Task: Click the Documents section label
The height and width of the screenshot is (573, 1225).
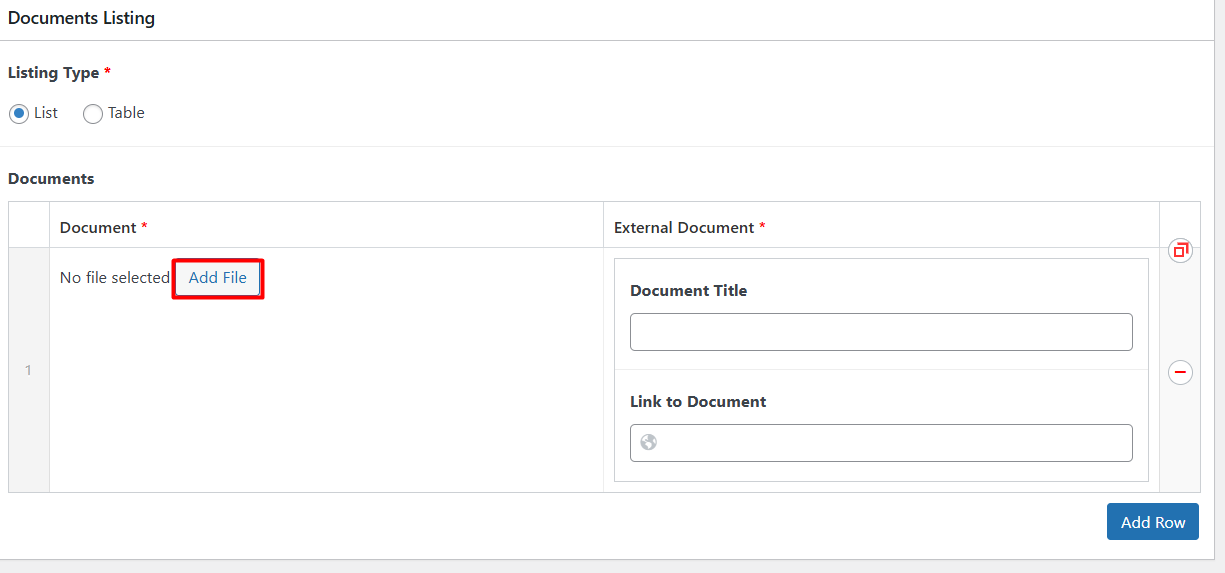Action: click(51, 179)
